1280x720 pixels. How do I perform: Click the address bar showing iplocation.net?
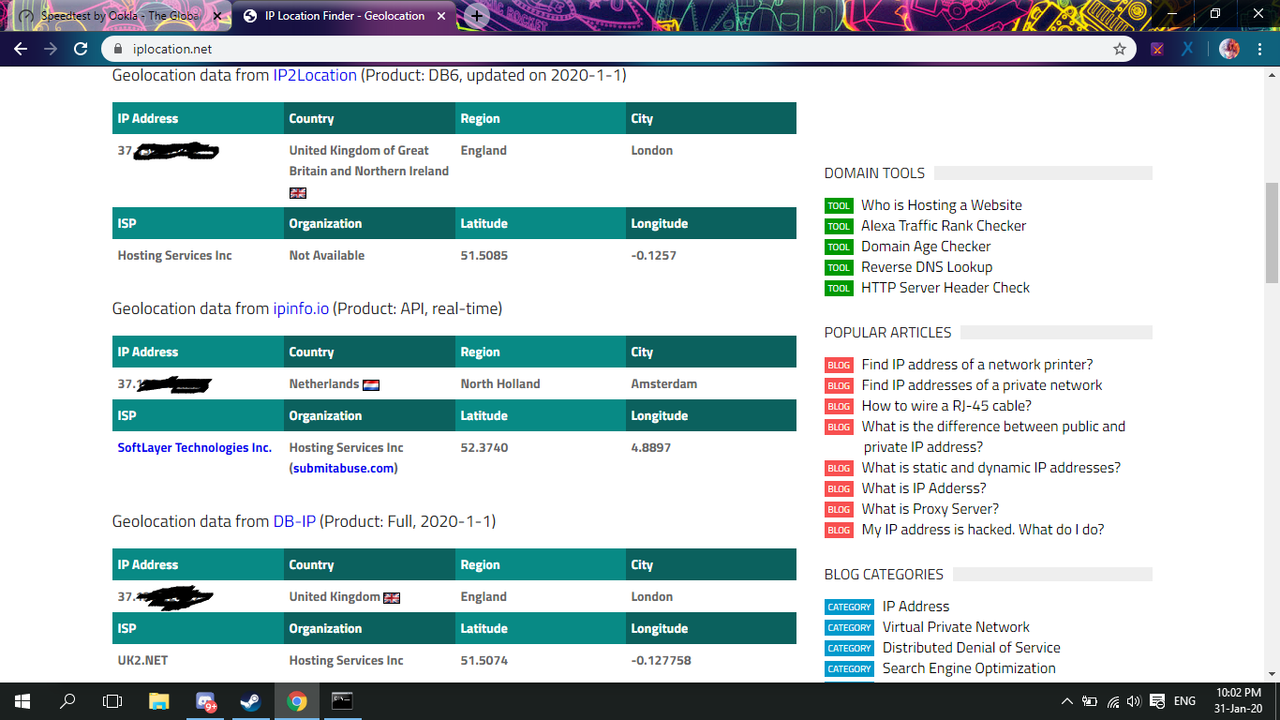(x=618, y=49)
